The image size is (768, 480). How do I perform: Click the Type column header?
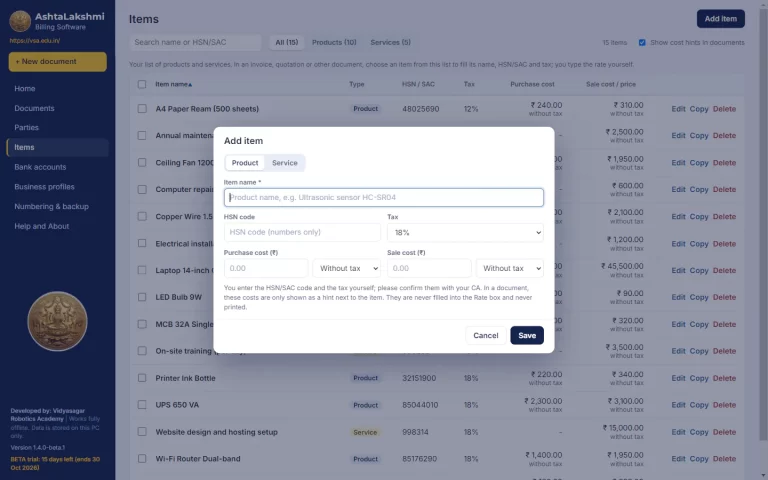pyautogui.click(x=357, y=84)
